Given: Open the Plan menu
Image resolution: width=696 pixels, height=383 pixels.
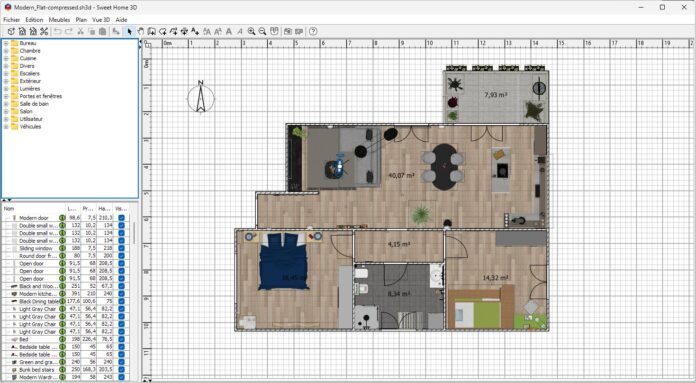Looking at the screenshot, I should pyautogui.click(x=81, y=20).
